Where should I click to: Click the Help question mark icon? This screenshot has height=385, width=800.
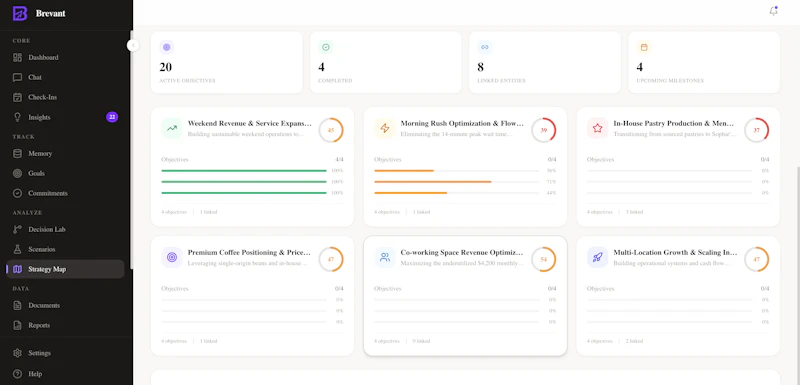[17, 374]
